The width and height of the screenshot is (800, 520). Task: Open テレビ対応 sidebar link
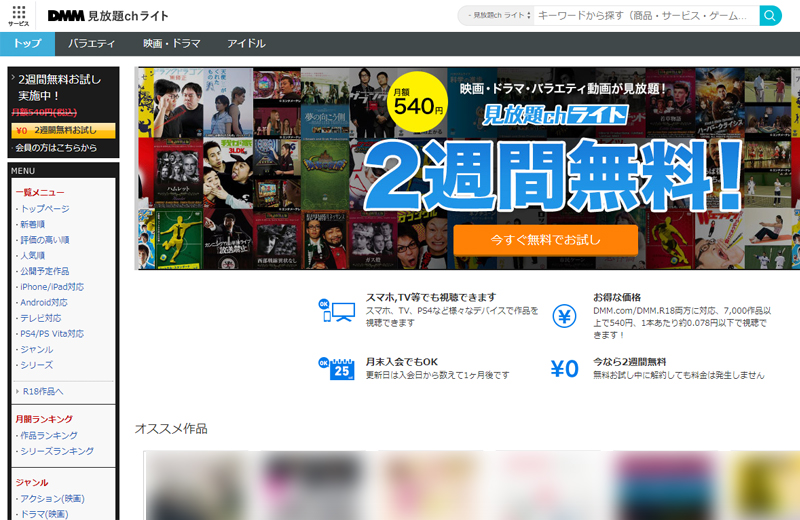41,318
